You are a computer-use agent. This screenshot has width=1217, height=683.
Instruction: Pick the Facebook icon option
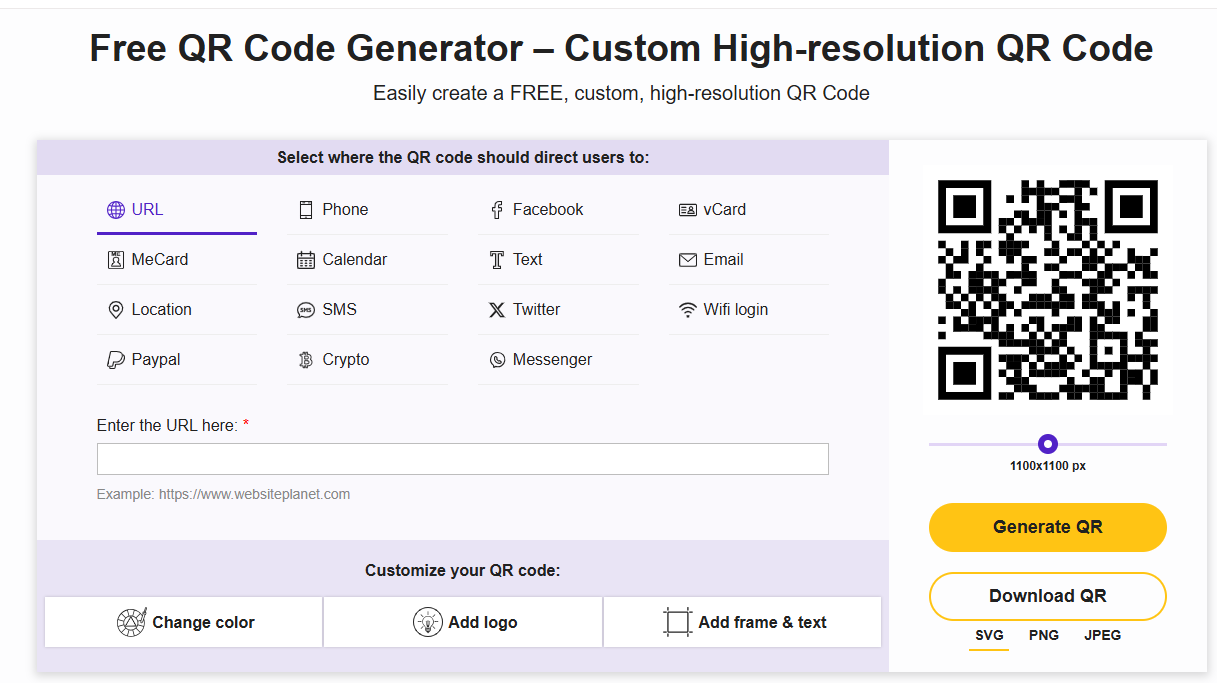point(497,210)
